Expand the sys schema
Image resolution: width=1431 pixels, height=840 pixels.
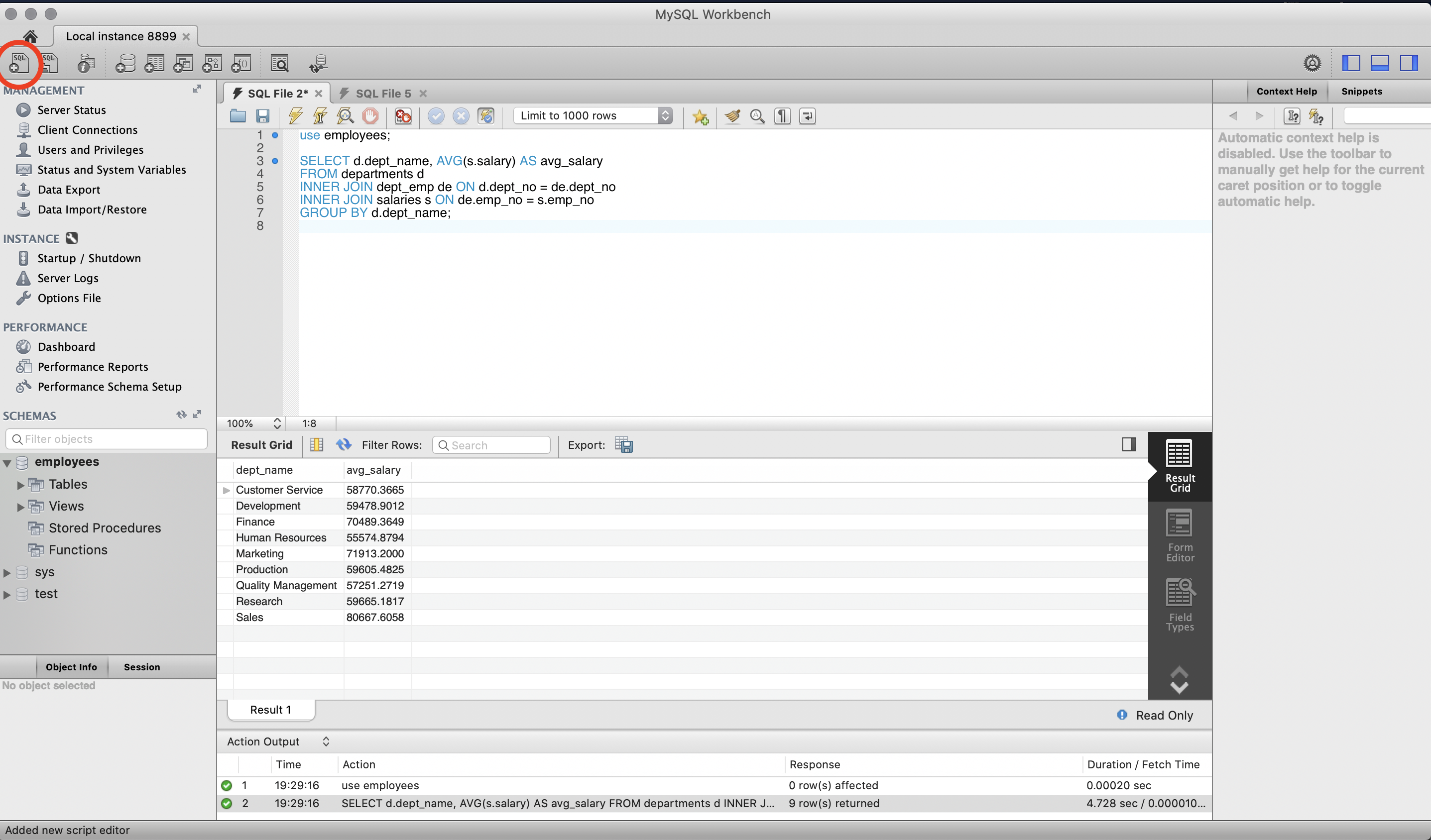(x=10, y=571)
